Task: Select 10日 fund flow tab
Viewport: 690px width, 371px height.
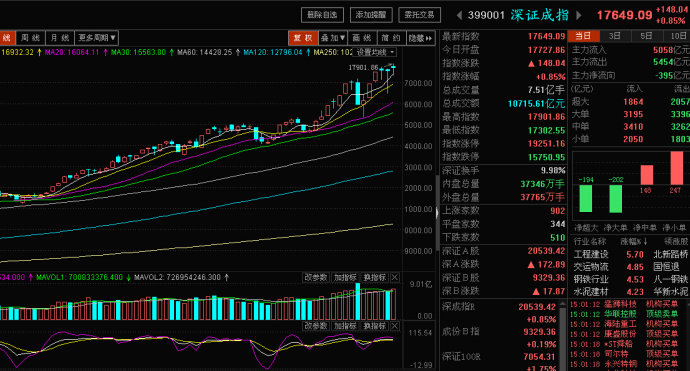Action: 677,36
